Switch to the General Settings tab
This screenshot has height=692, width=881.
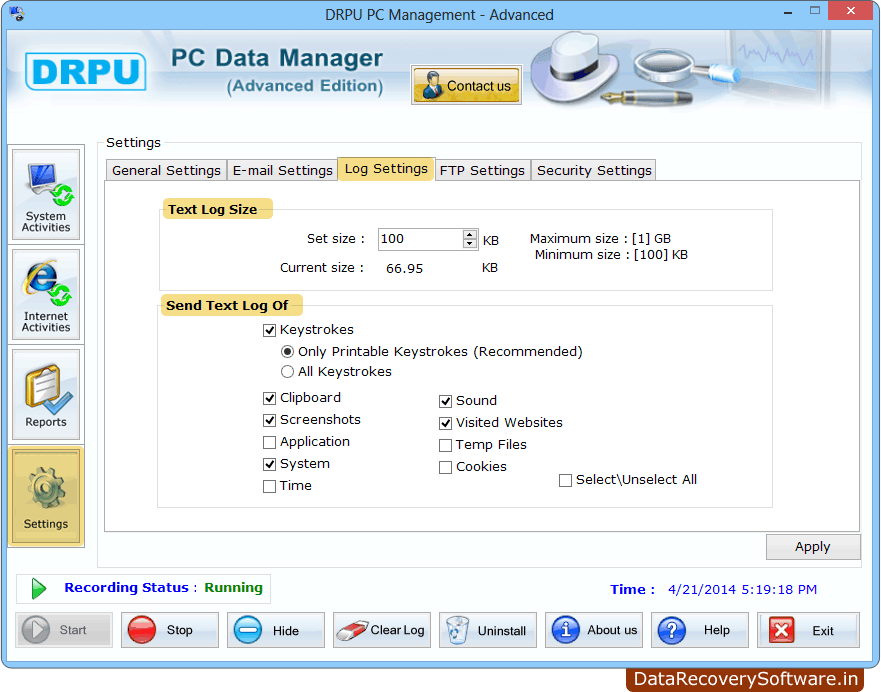click(166, 170)
